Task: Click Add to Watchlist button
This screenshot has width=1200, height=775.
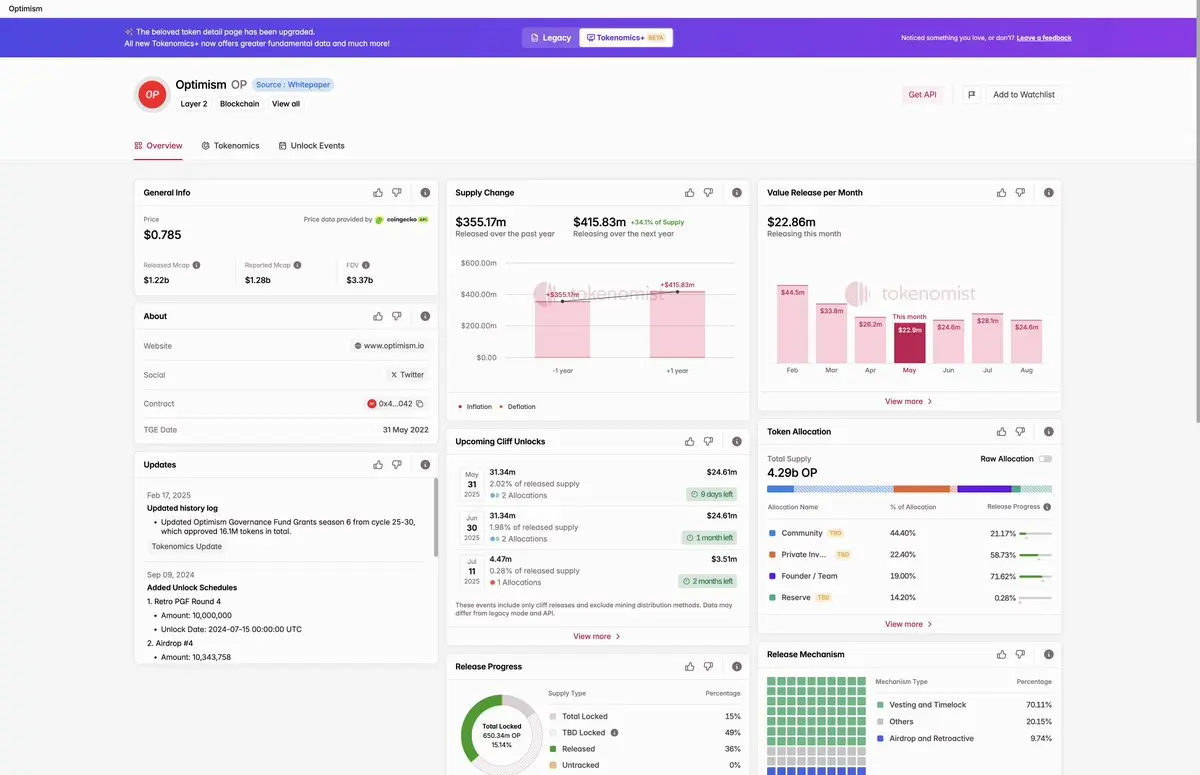Action: (x=1023, y=94)
